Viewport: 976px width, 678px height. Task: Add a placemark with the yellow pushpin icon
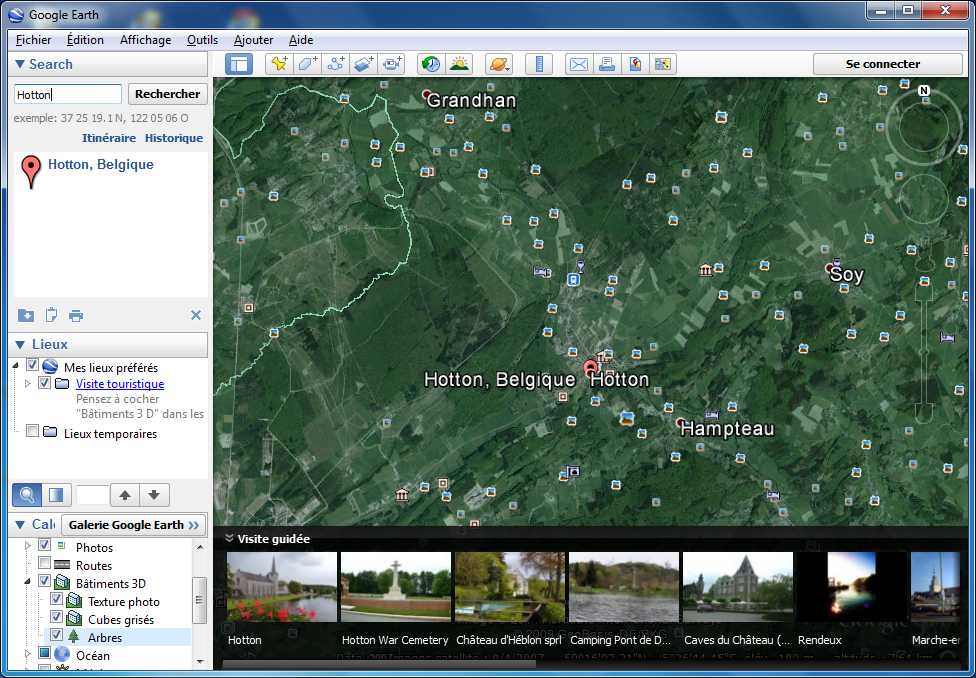[x=279, y=64]
